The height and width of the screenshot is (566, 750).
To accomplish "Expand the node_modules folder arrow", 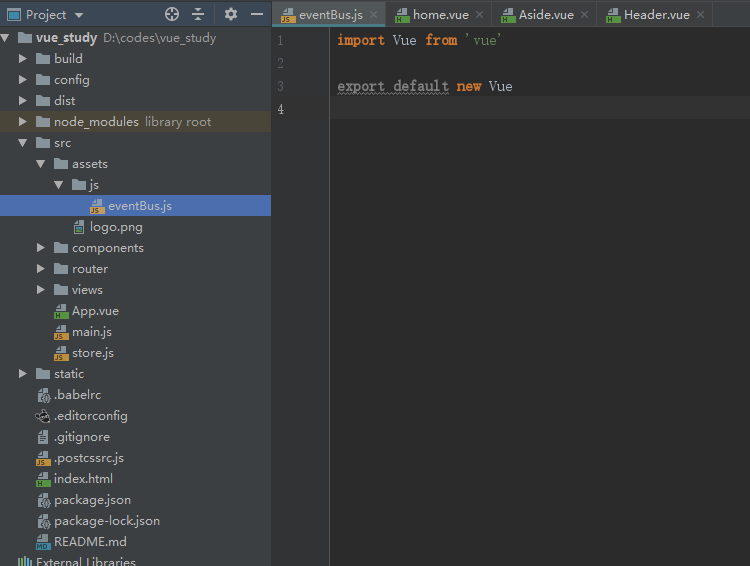I will [22, 122].
